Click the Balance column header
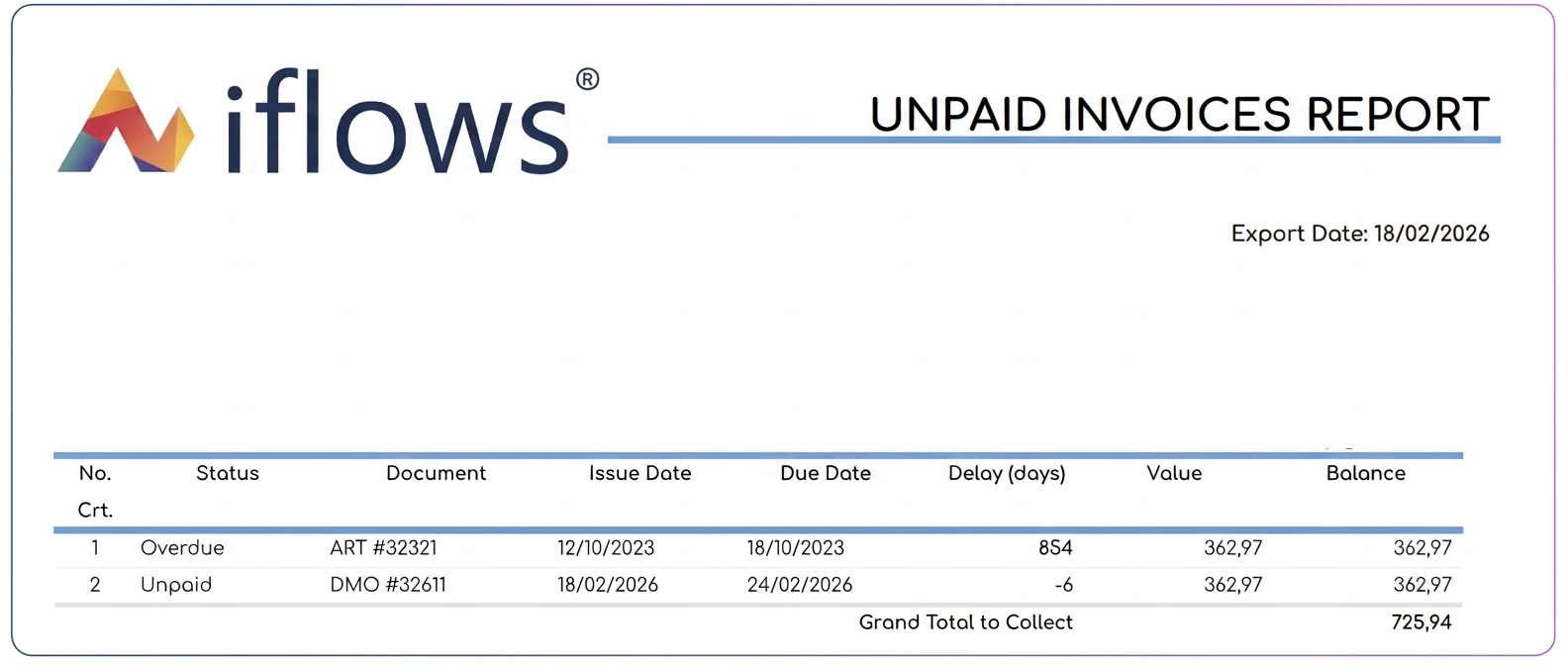1568x665 pixels. click(x=1365, y=473)
